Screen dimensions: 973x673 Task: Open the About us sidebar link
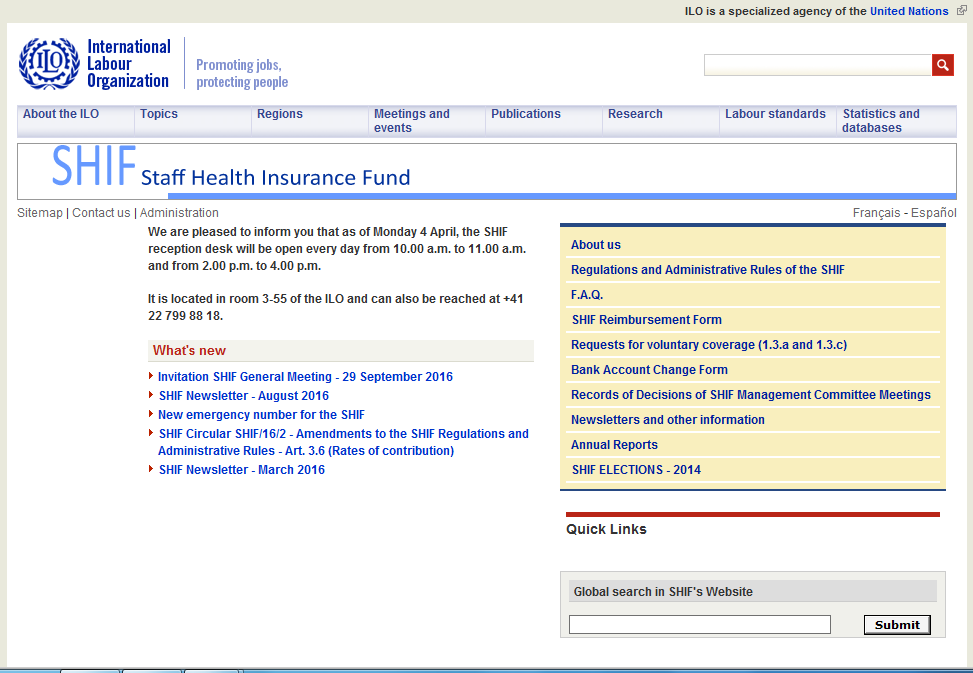coord(596,245)
